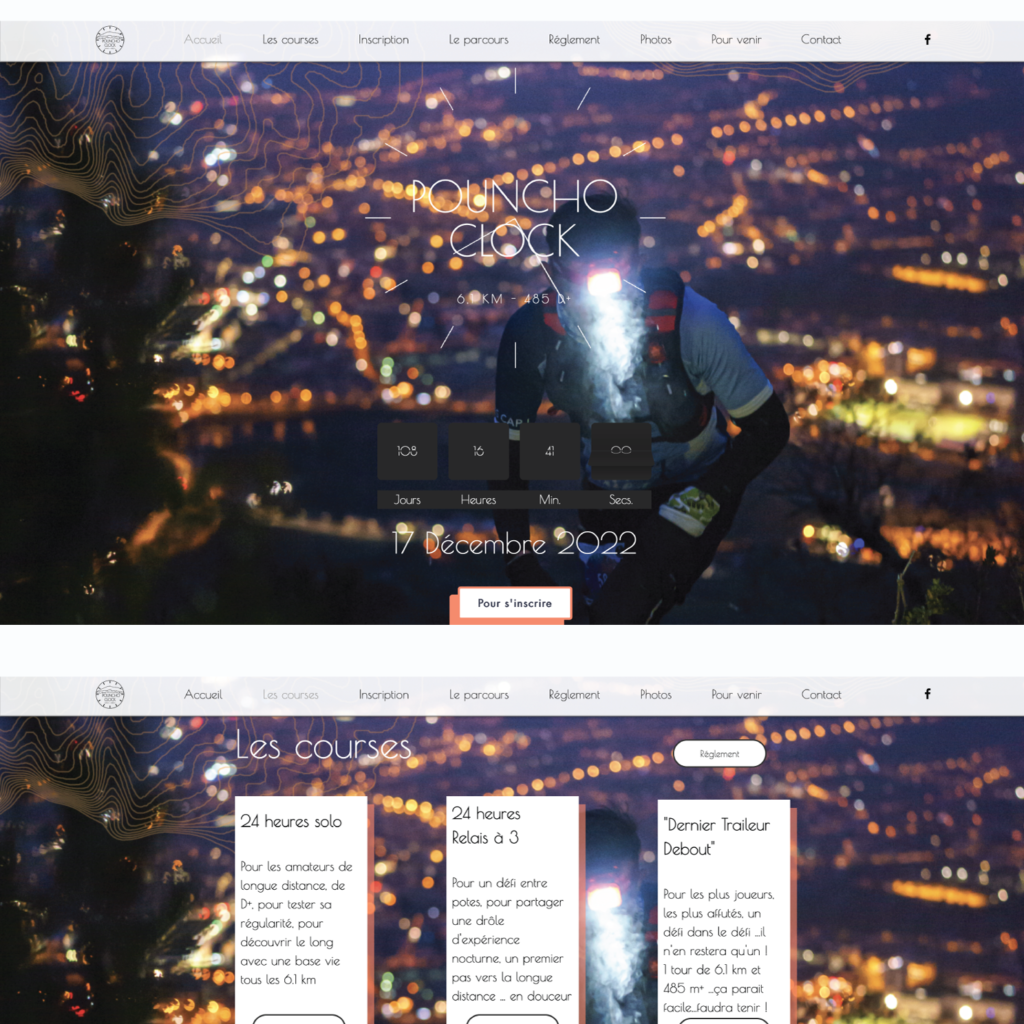Screen dimensions: 1024x1024
Task: Choose Pour venir in the lower navigation bar
Action: pos(737,695)
